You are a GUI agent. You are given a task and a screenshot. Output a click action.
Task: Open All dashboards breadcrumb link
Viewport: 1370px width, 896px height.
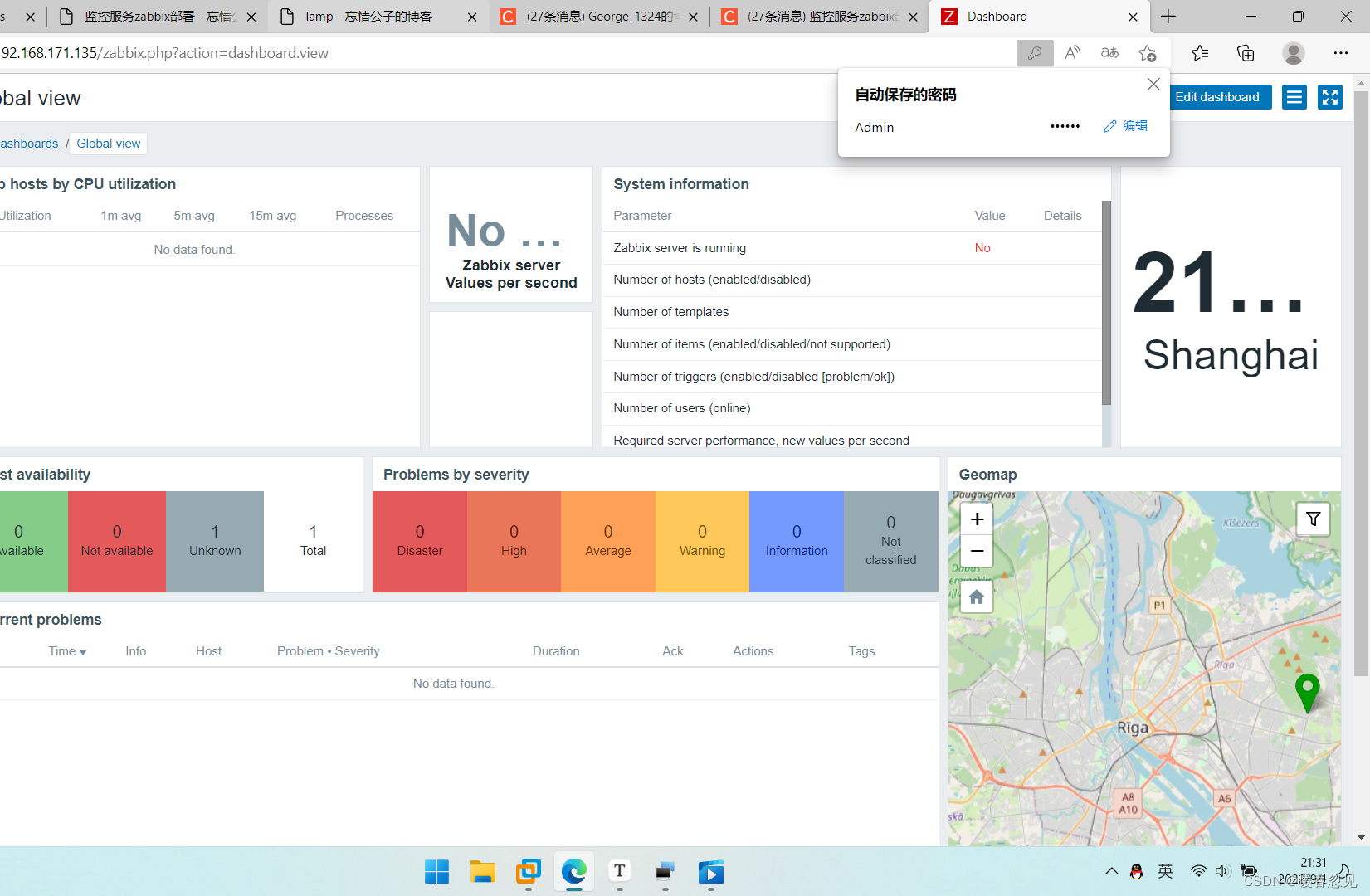coord(29,144)
